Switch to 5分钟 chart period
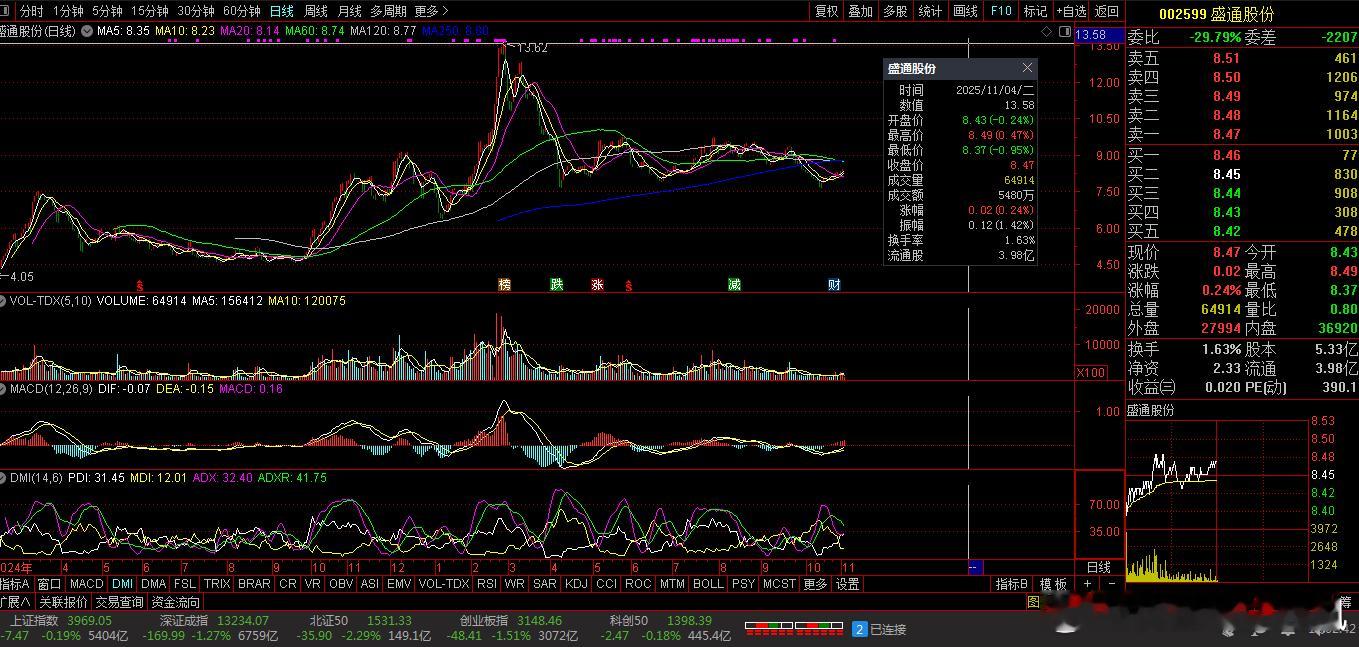The image size is (1359, 647). [x=107, y=11]
